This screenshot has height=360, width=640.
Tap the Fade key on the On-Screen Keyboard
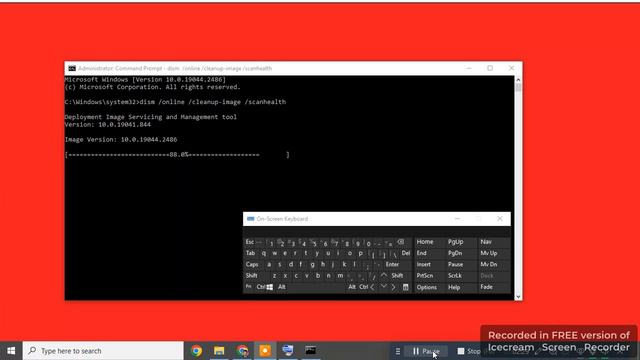486,287
